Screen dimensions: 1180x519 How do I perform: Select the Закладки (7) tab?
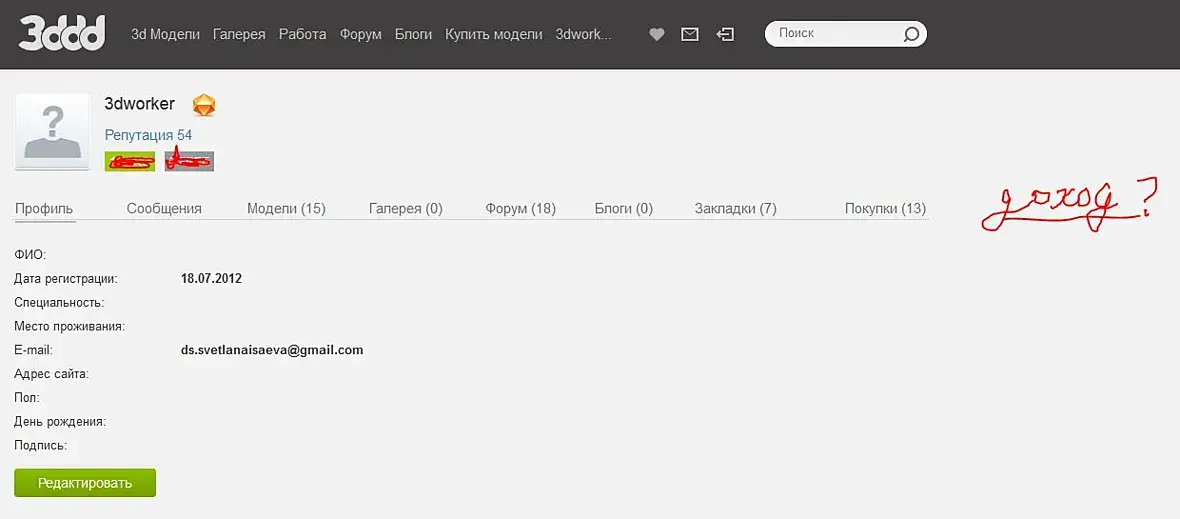coord(735,209)
